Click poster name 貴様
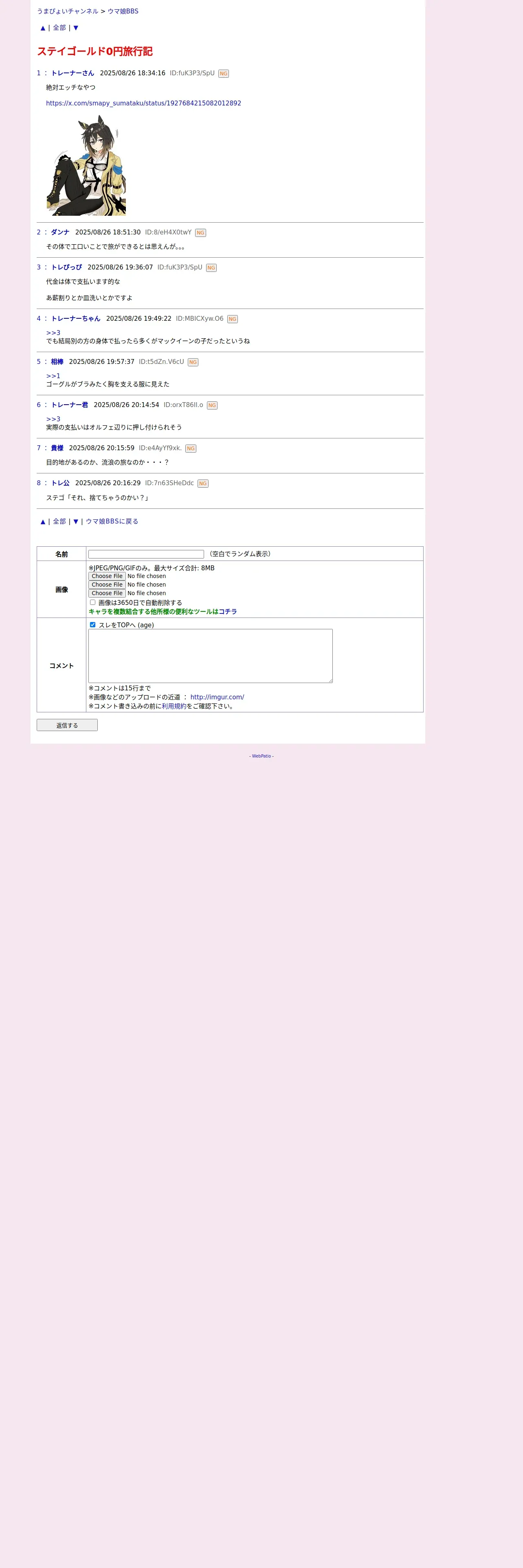Viewport: 523px width, 1568px height. click(x=57, y=449)
